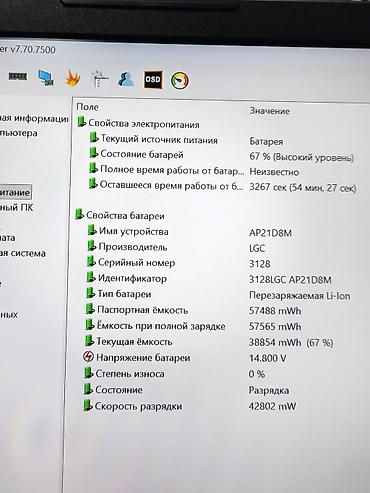The height and width of the screenshot is (493, 370).
Task: Select the 'Имя устройства' row
Action: pos(189,231)
